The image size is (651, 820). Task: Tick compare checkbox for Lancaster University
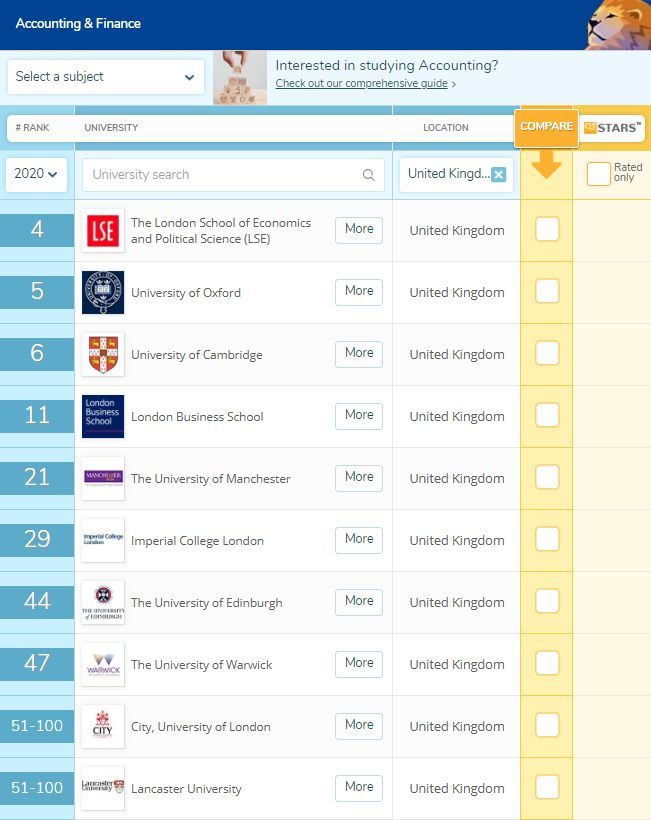click(547, 787)
